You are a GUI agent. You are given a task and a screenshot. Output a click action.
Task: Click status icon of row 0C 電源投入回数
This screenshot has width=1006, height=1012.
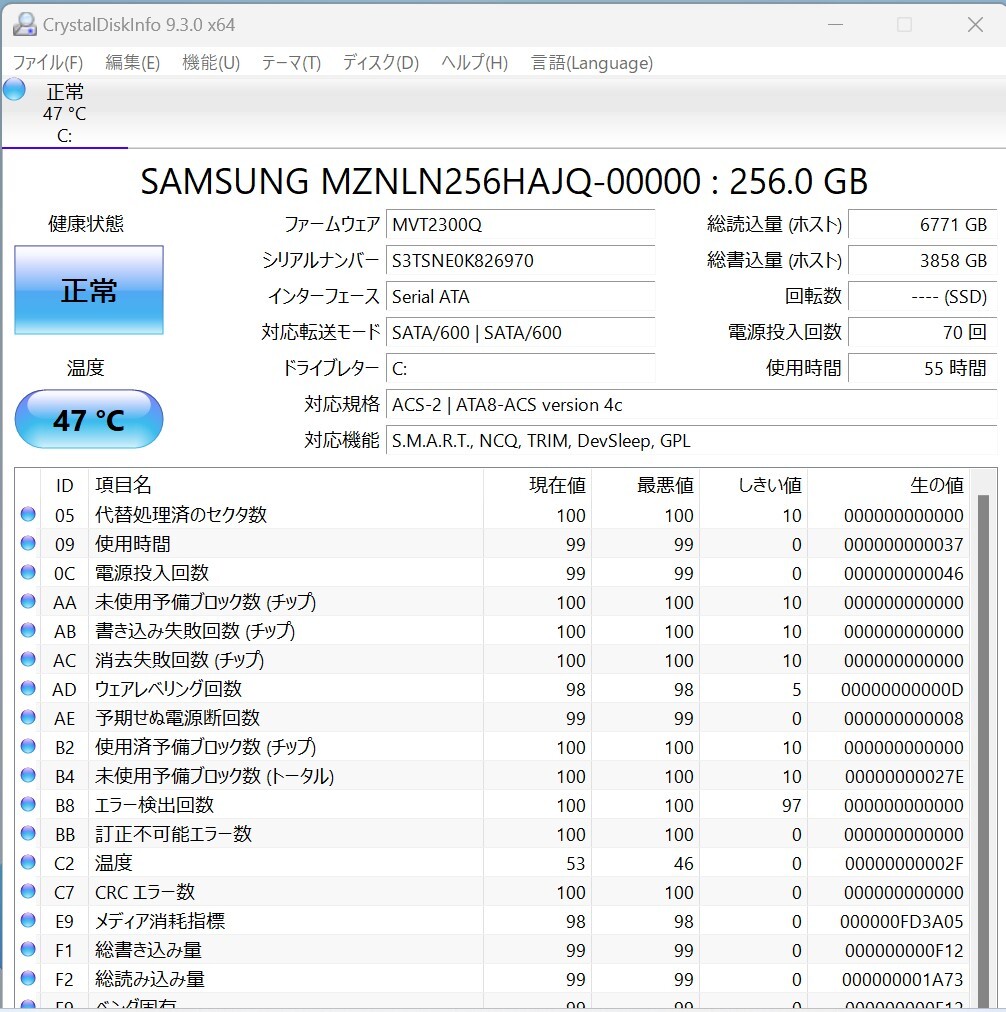pos(28,572)
